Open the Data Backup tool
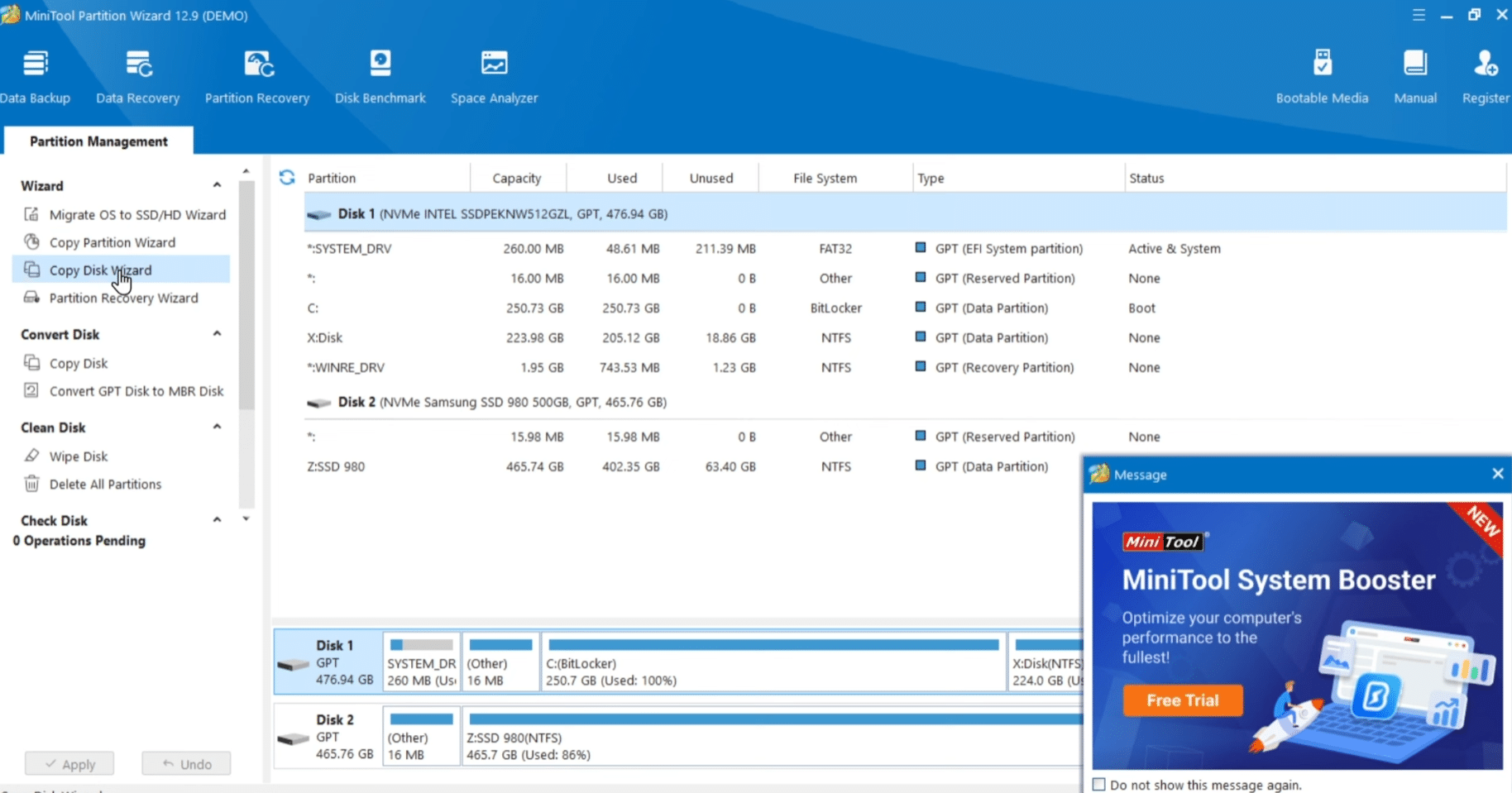The height and width of the screenshot is (793, 1512). click(36, 74)
